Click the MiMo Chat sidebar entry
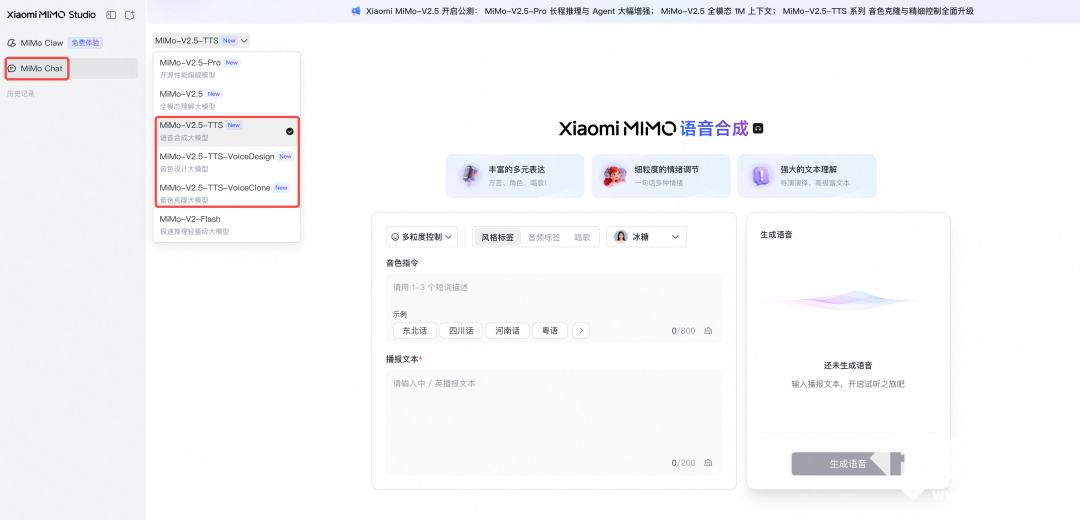1080x520 pixels. click(42, 68)
